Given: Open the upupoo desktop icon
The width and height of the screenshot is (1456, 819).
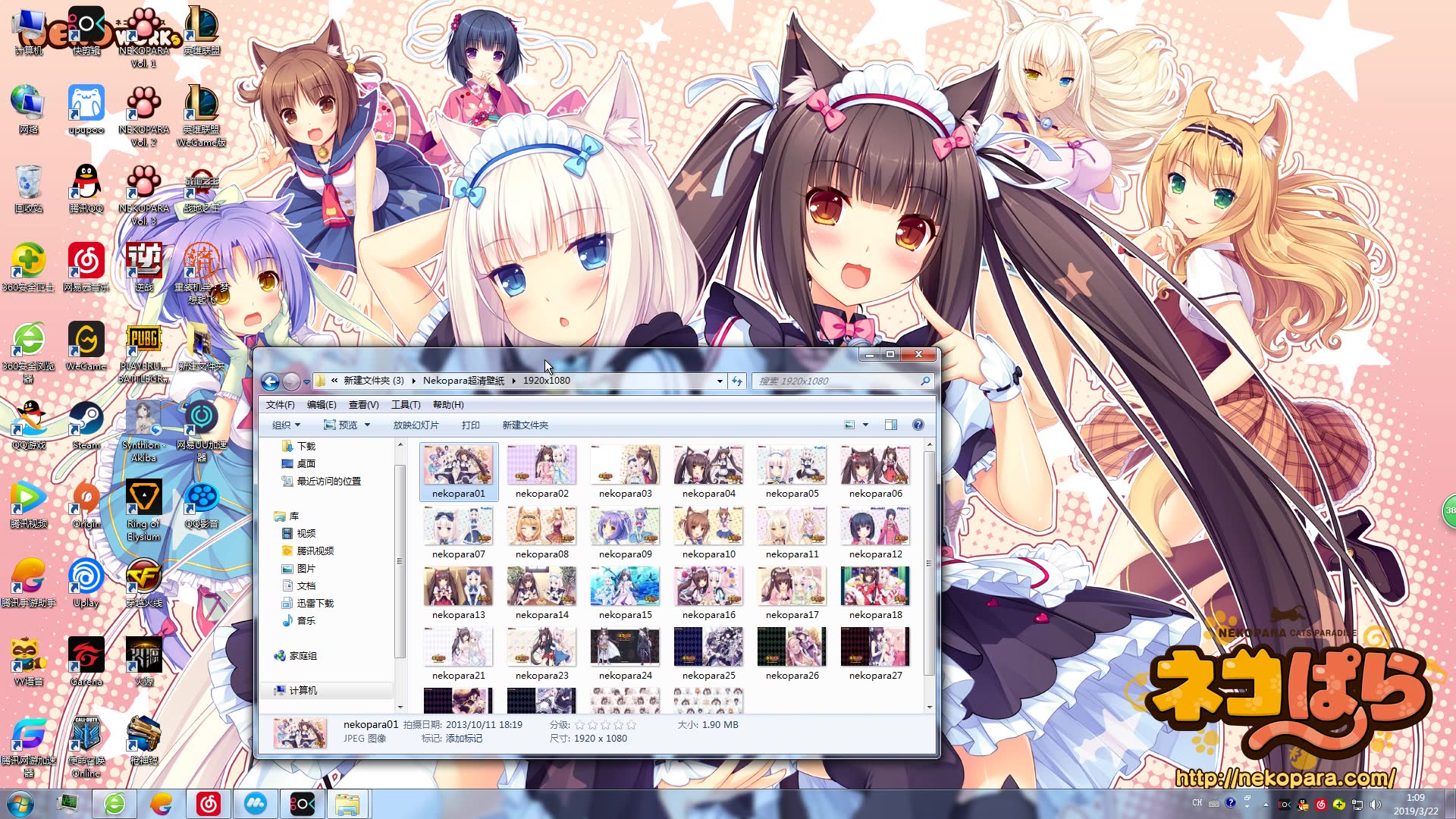Looking at the screenshot, I should [x=86, y=109].
